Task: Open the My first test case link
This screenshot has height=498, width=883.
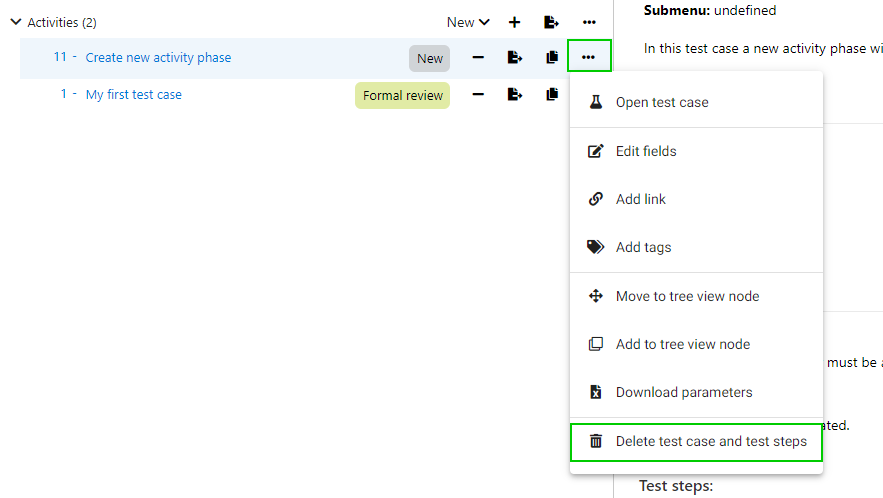Action: tap(133, 95)
